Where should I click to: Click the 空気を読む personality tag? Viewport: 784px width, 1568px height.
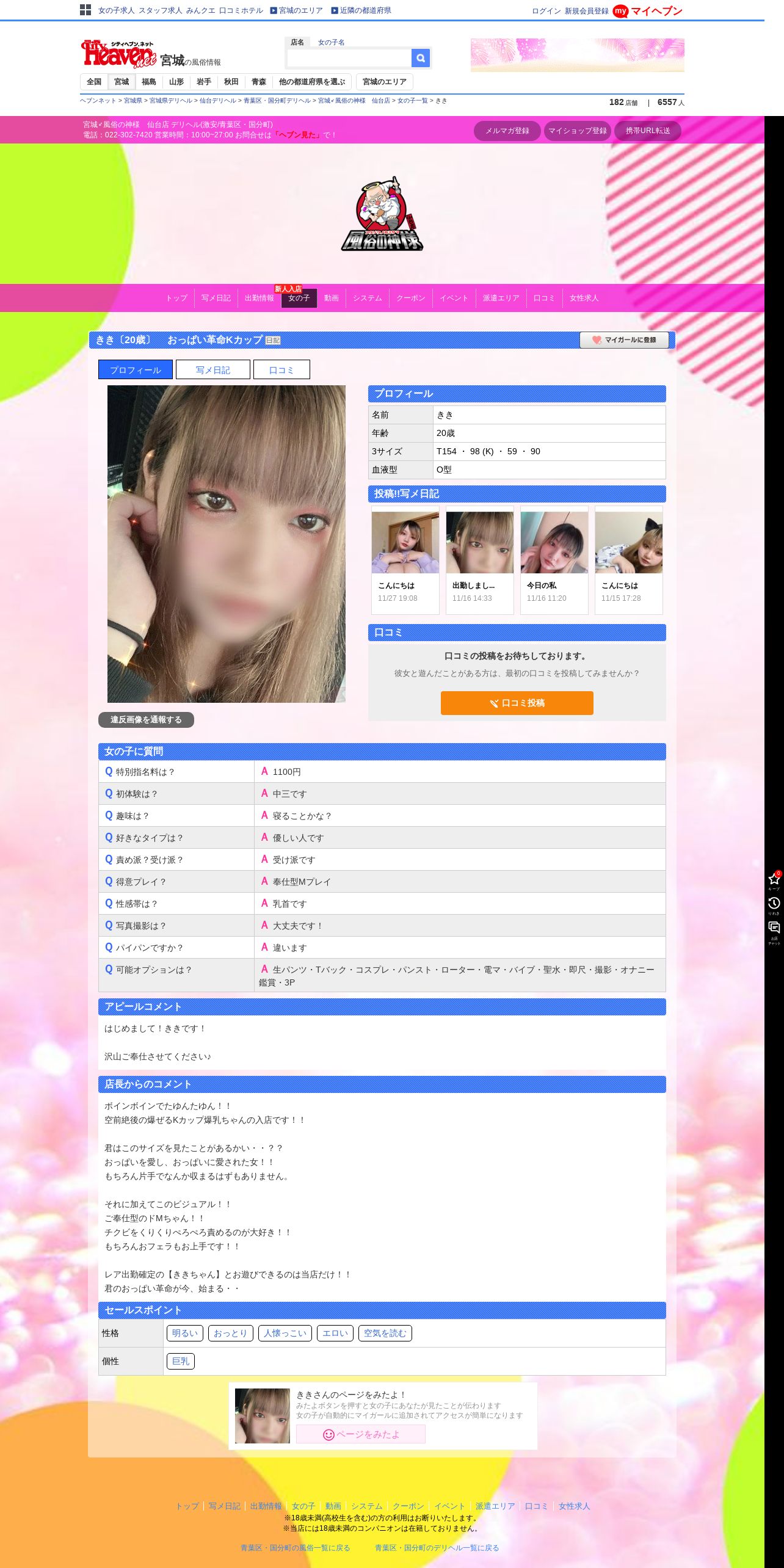(x=385, y=1333)
